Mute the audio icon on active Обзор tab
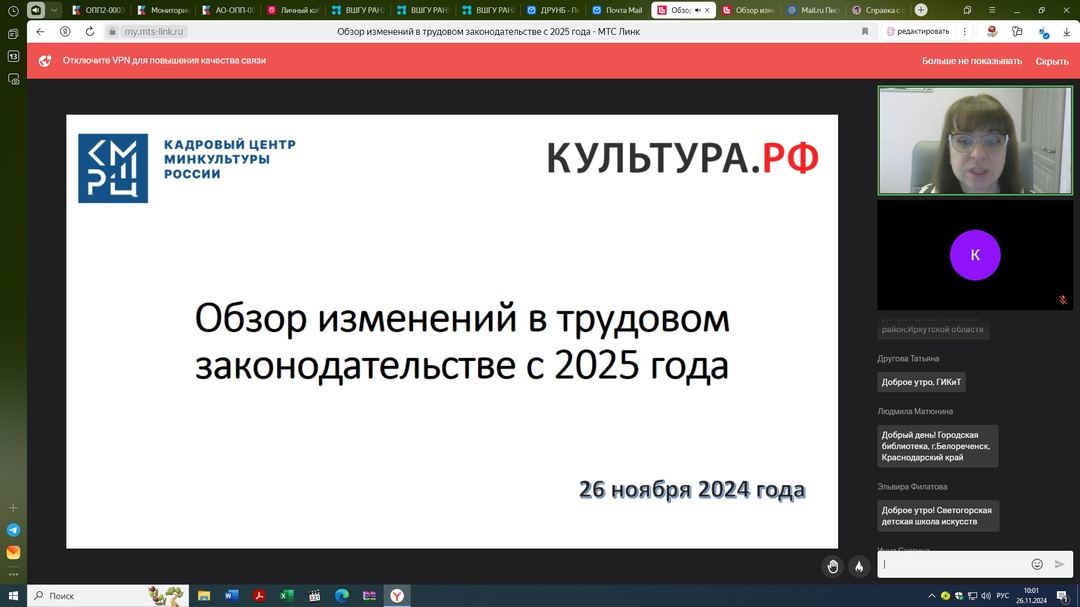This screenshot has height=607, width=1080. pyautogui.click(x=697, y=10)
